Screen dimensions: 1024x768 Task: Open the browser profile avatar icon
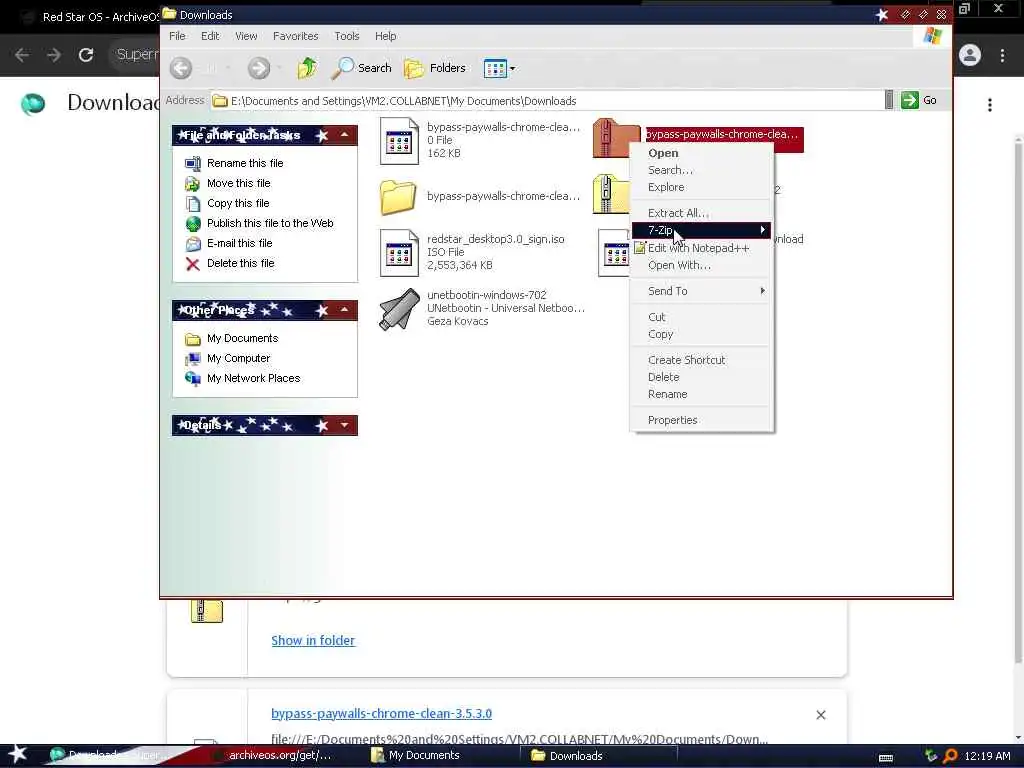pos(970,55)
